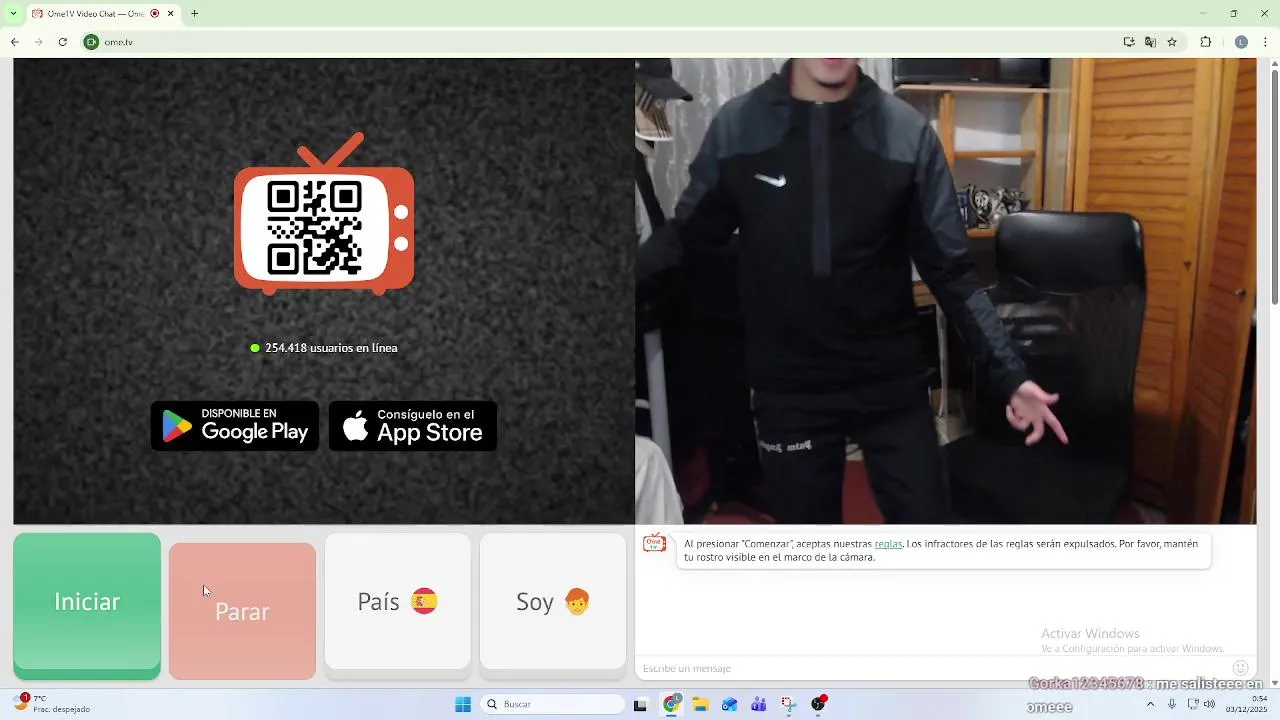Click the camera site-info icon in address bar
Screen dimensions: 1280x720
tap(91, 42)
